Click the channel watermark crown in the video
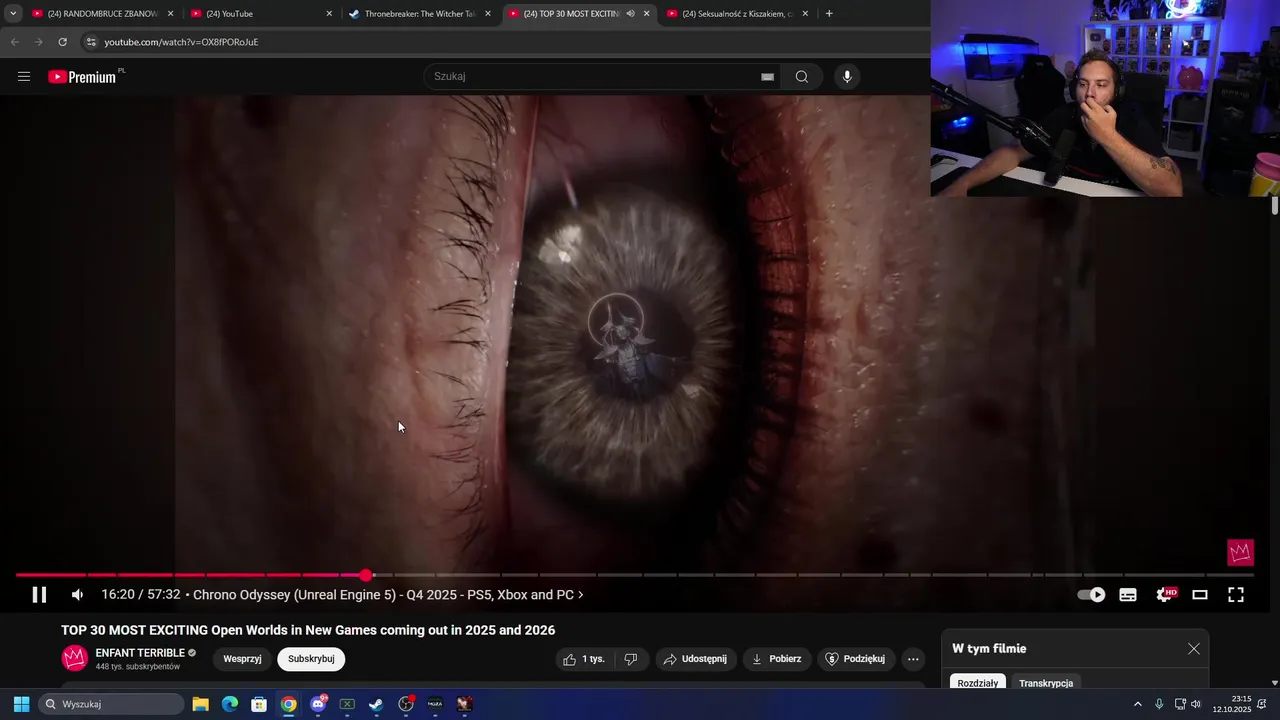Image resolution: width=1280 pixels, height=720 pixels. (x=1240, y=552)
